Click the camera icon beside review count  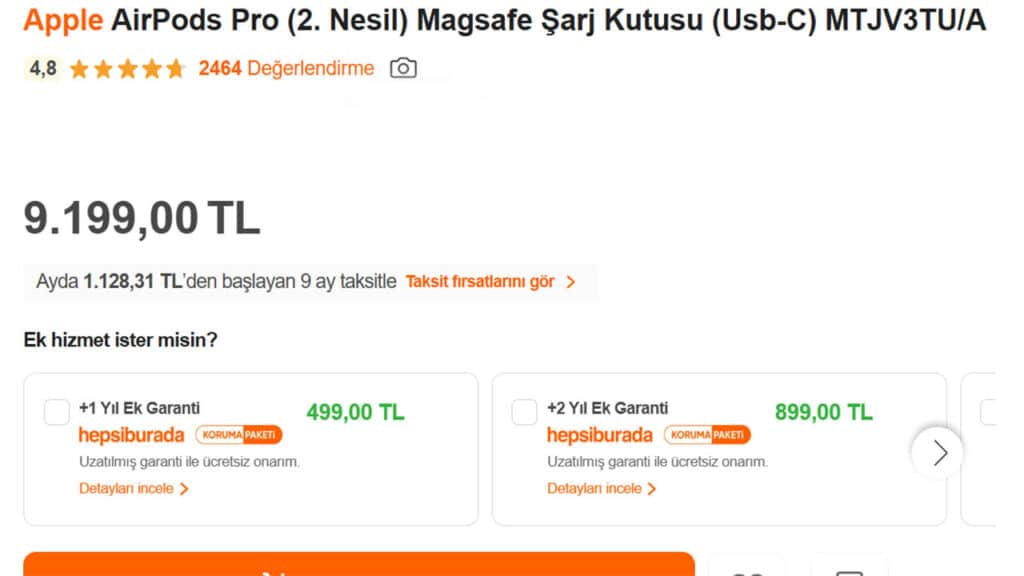[403, 68]
